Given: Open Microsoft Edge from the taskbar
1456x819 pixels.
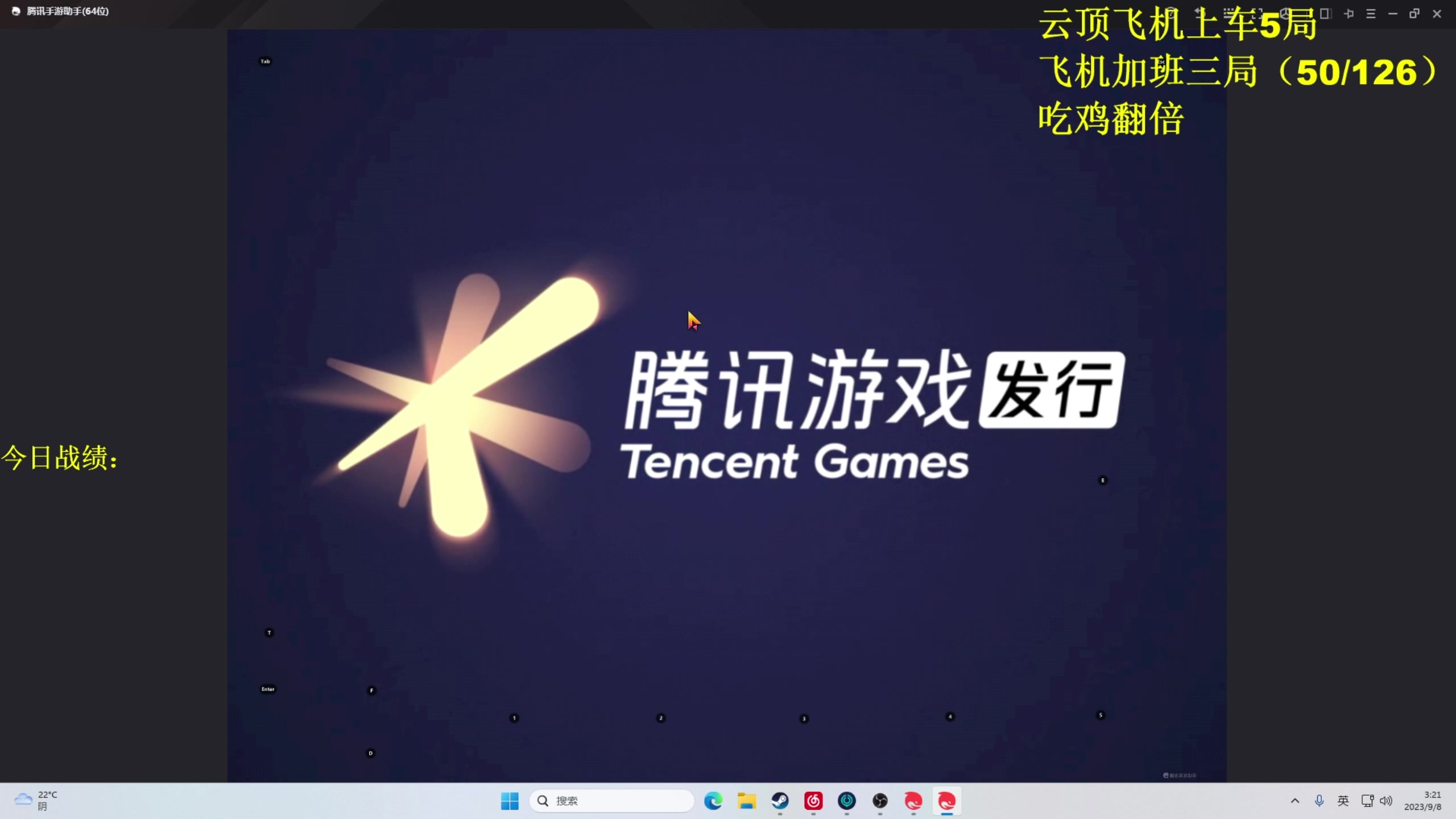Looking at the screenshot, I should pos(713,801).
